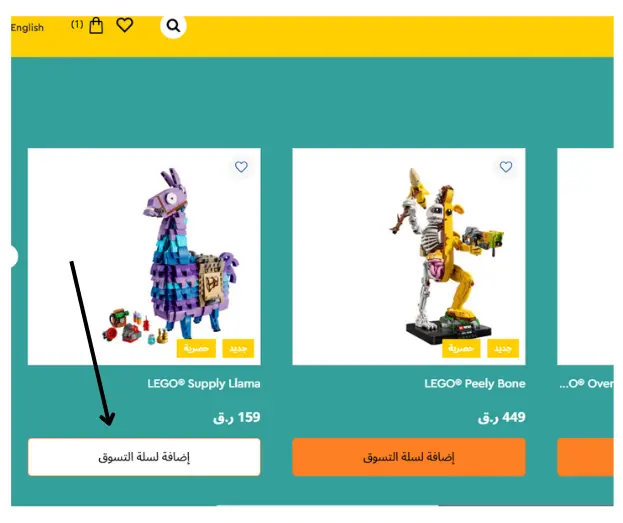Click the exclusive badge on Peely Bone

pyautogui.click(x=461, y=349)
